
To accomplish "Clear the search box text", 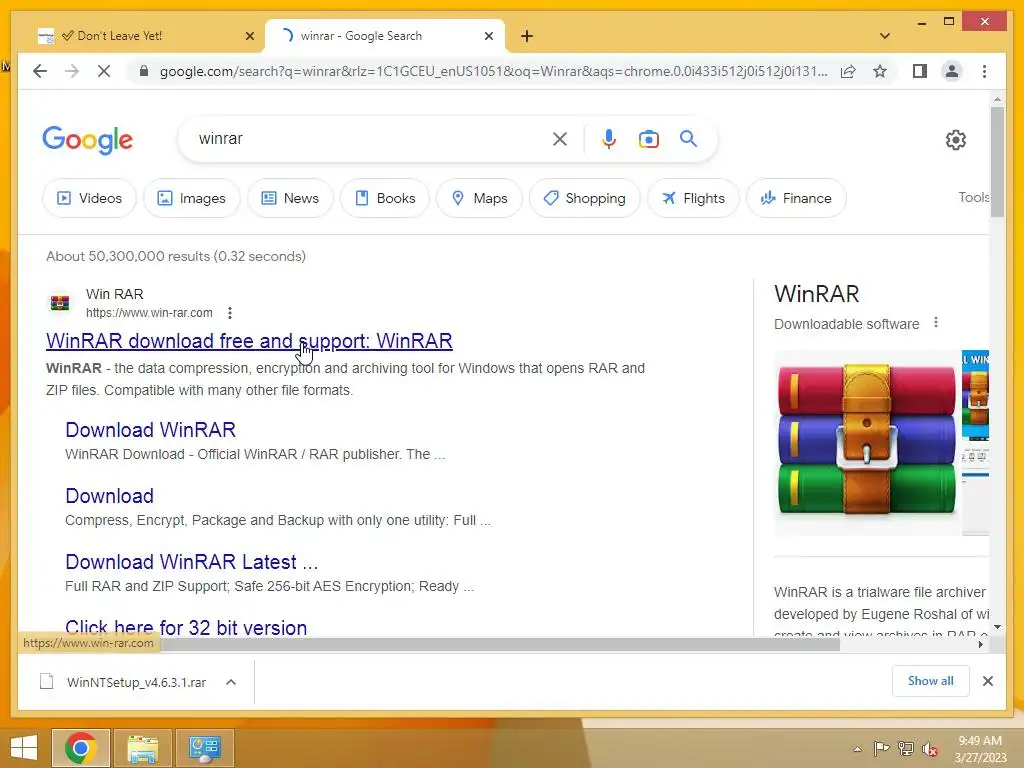I will click(560, 138).
